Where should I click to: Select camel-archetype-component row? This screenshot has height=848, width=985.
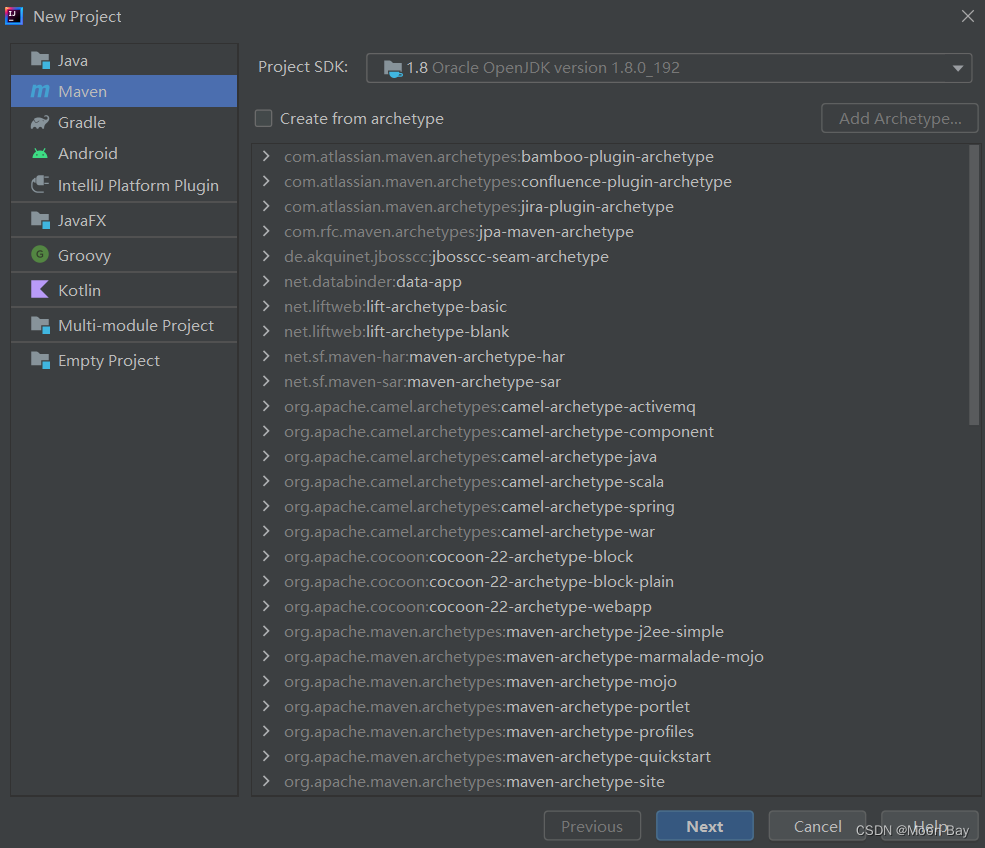(610, 432)
